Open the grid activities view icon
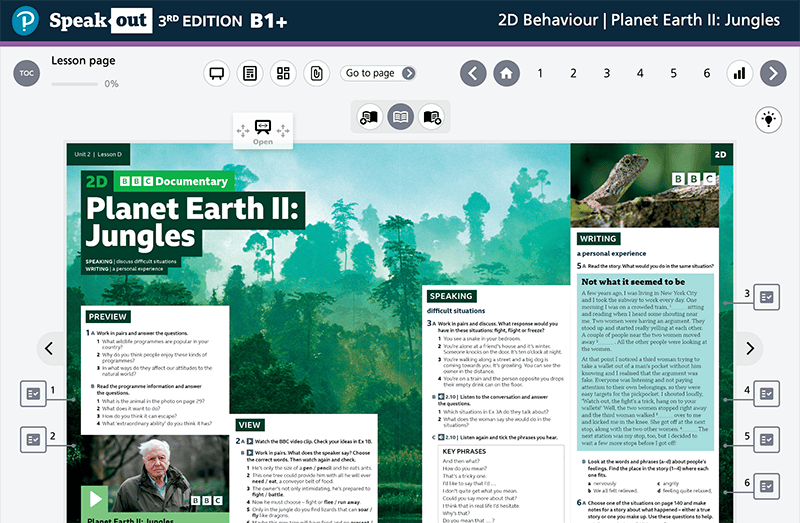Screen dimensions: 800x523 tap(283, 73)
